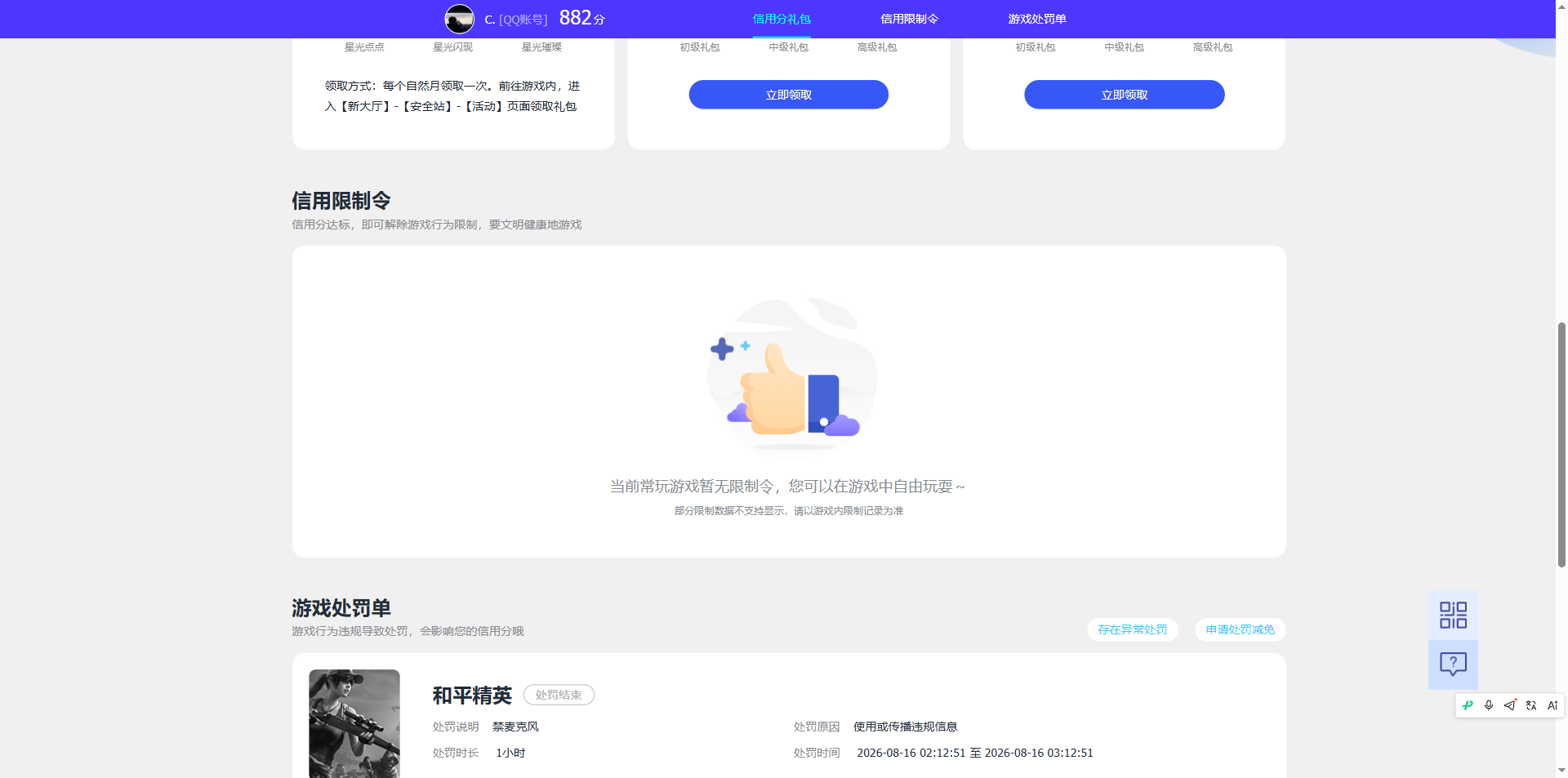The width and height of the screenshot is (1568, 778).
Task: Click the 禁麦克风 penalty description
Action: (515, 727)
